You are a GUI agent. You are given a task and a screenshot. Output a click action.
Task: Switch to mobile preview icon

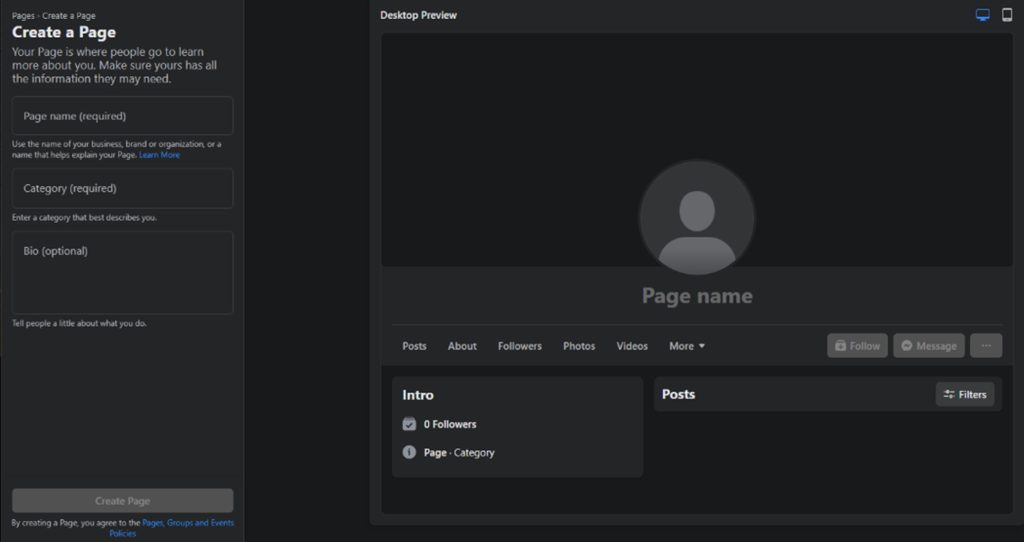click(x=1007, y=15)
